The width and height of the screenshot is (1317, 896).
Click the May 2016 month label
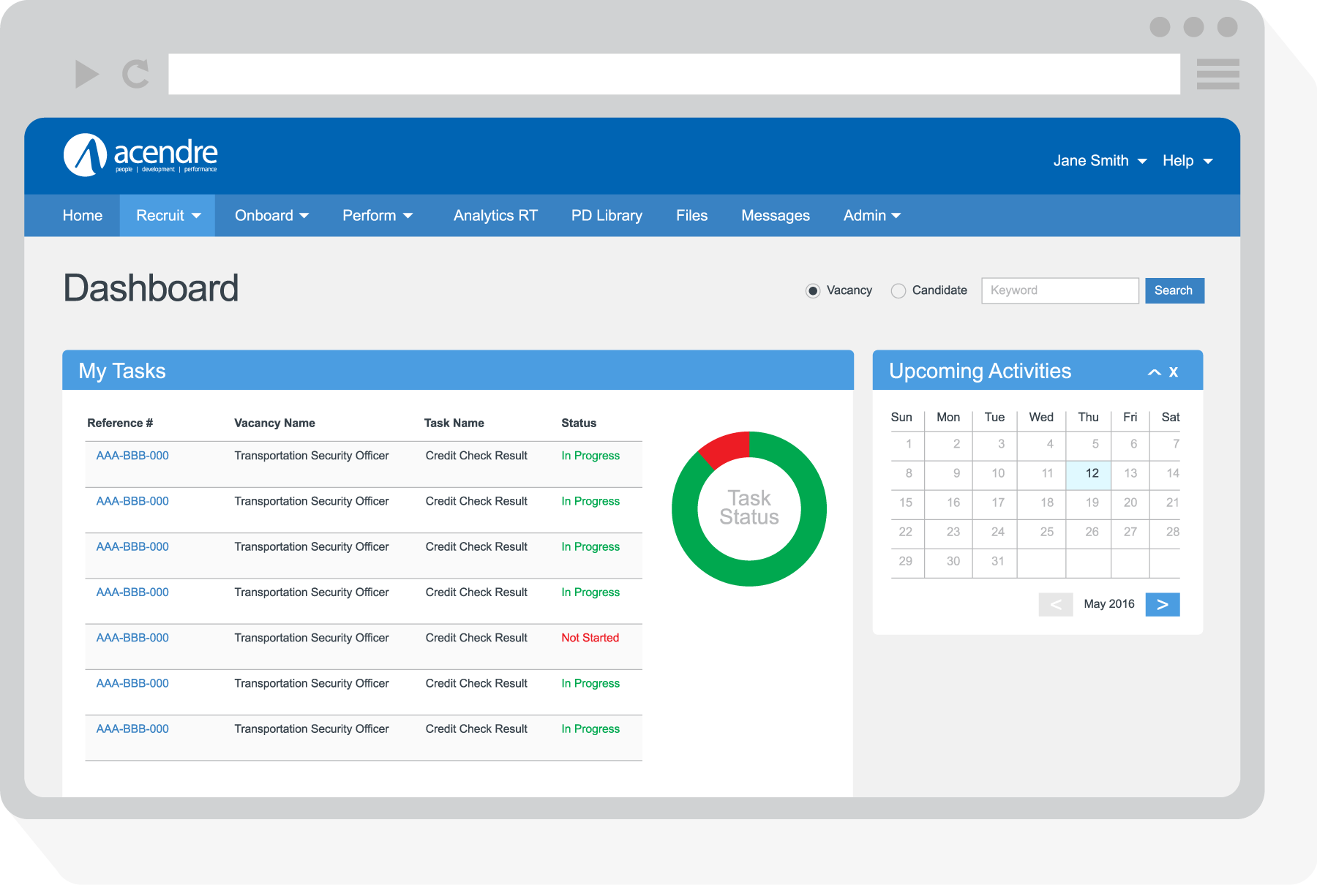coord(1109,604)
